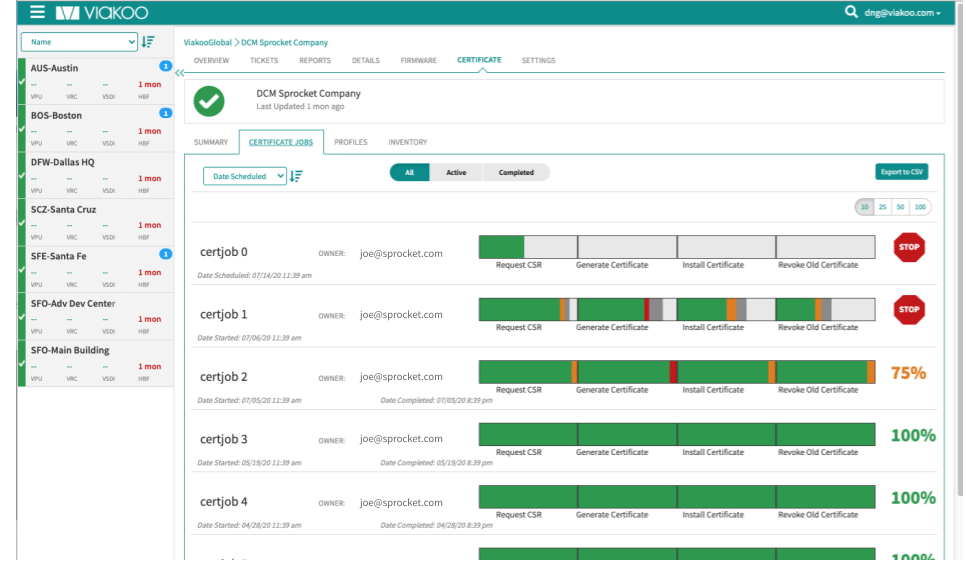Switch to the Firmware tab
This screenshot has height=562, width=966.
tap(418, 61)
